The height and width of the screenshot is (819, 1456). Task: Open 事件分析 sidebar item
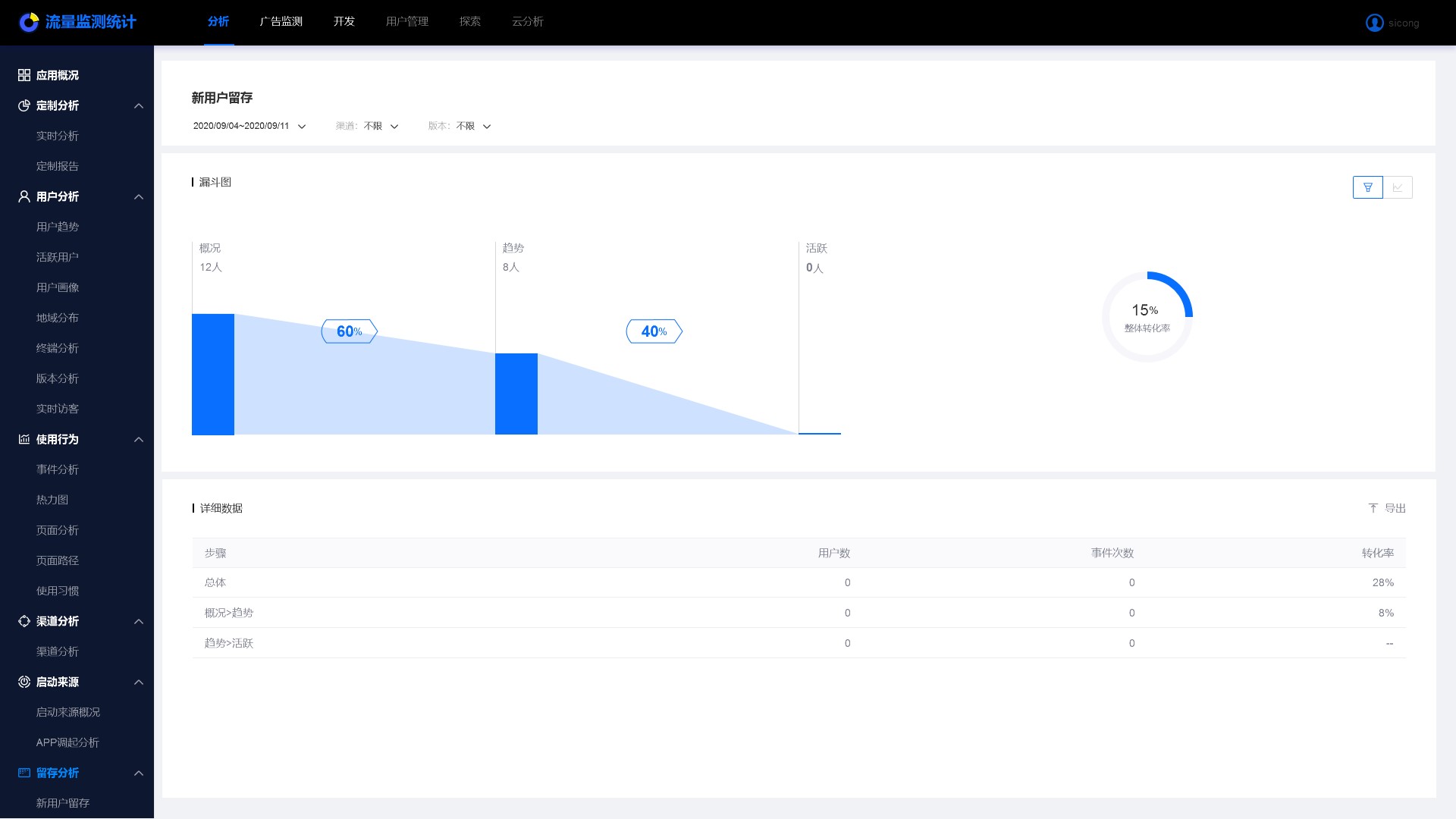pos(58,469)
